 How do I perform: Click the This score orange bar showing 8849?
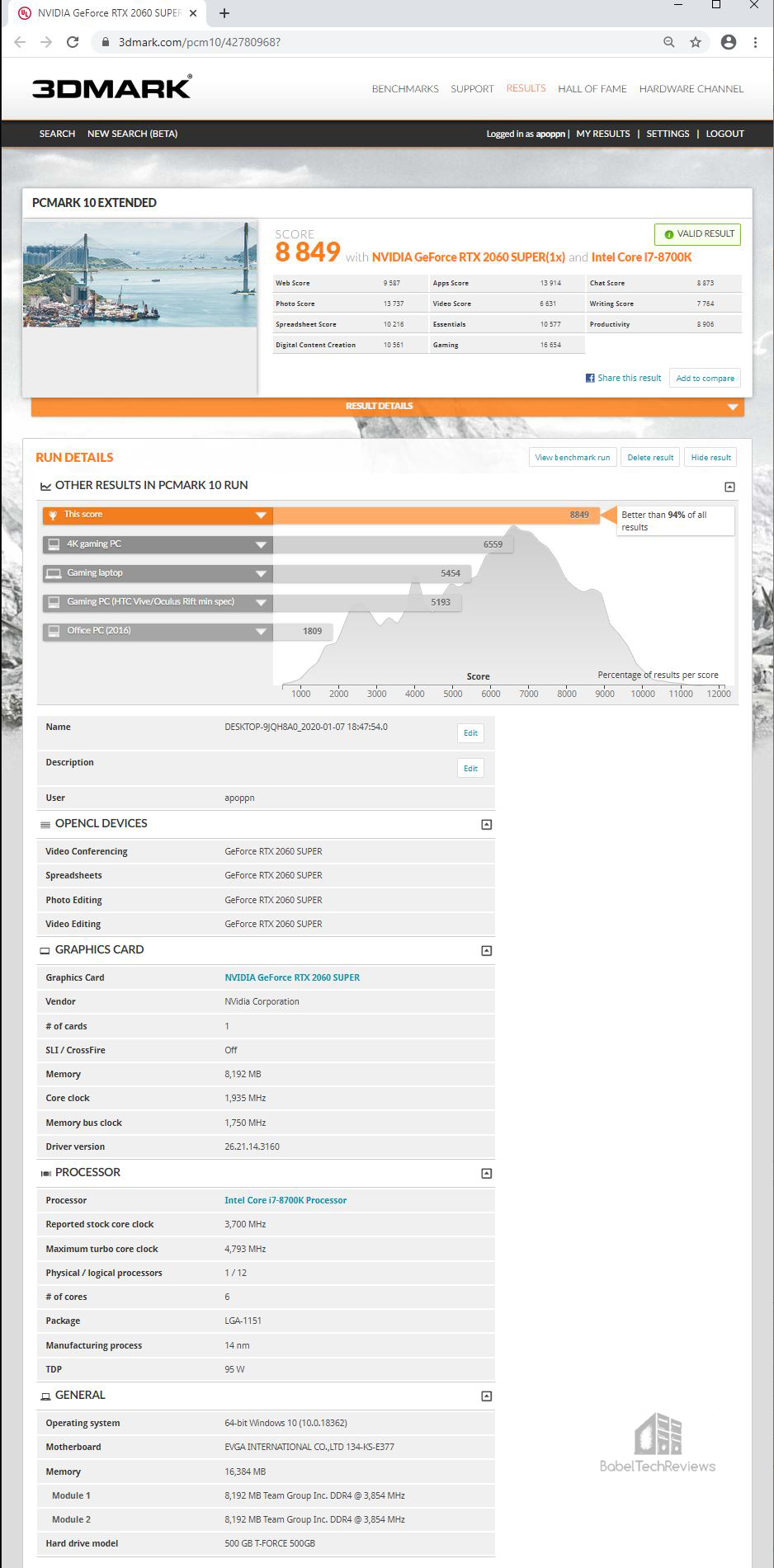[437, 516]
